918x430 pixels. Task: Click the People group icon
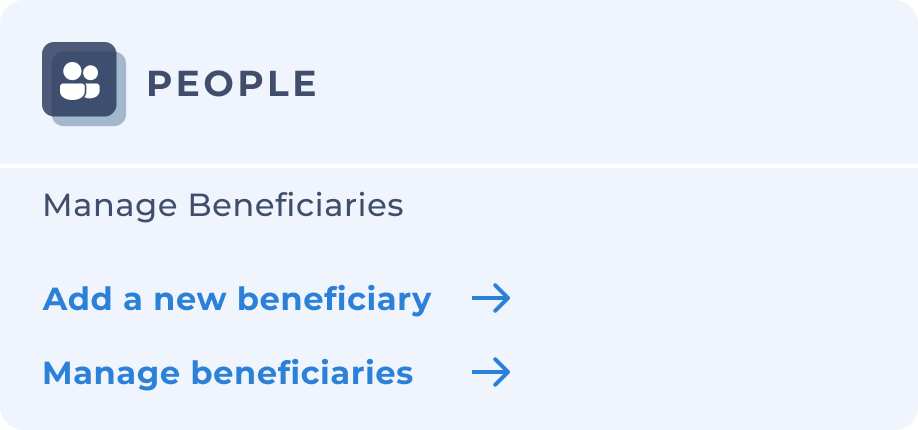point(80,80)
